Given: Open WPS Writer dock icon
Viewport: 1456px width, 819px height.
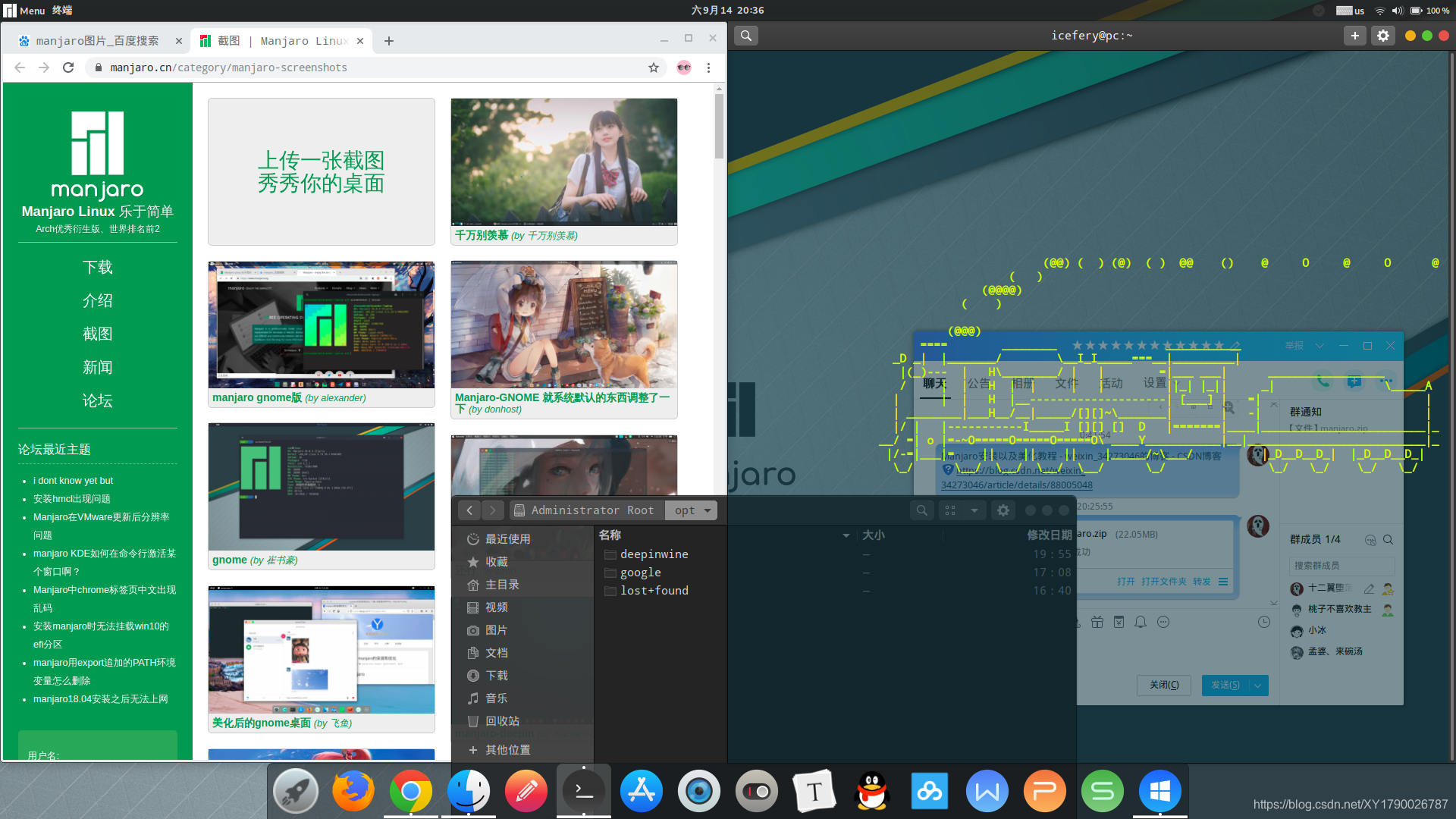Looking at the screenshot, I should pos(987,791).
